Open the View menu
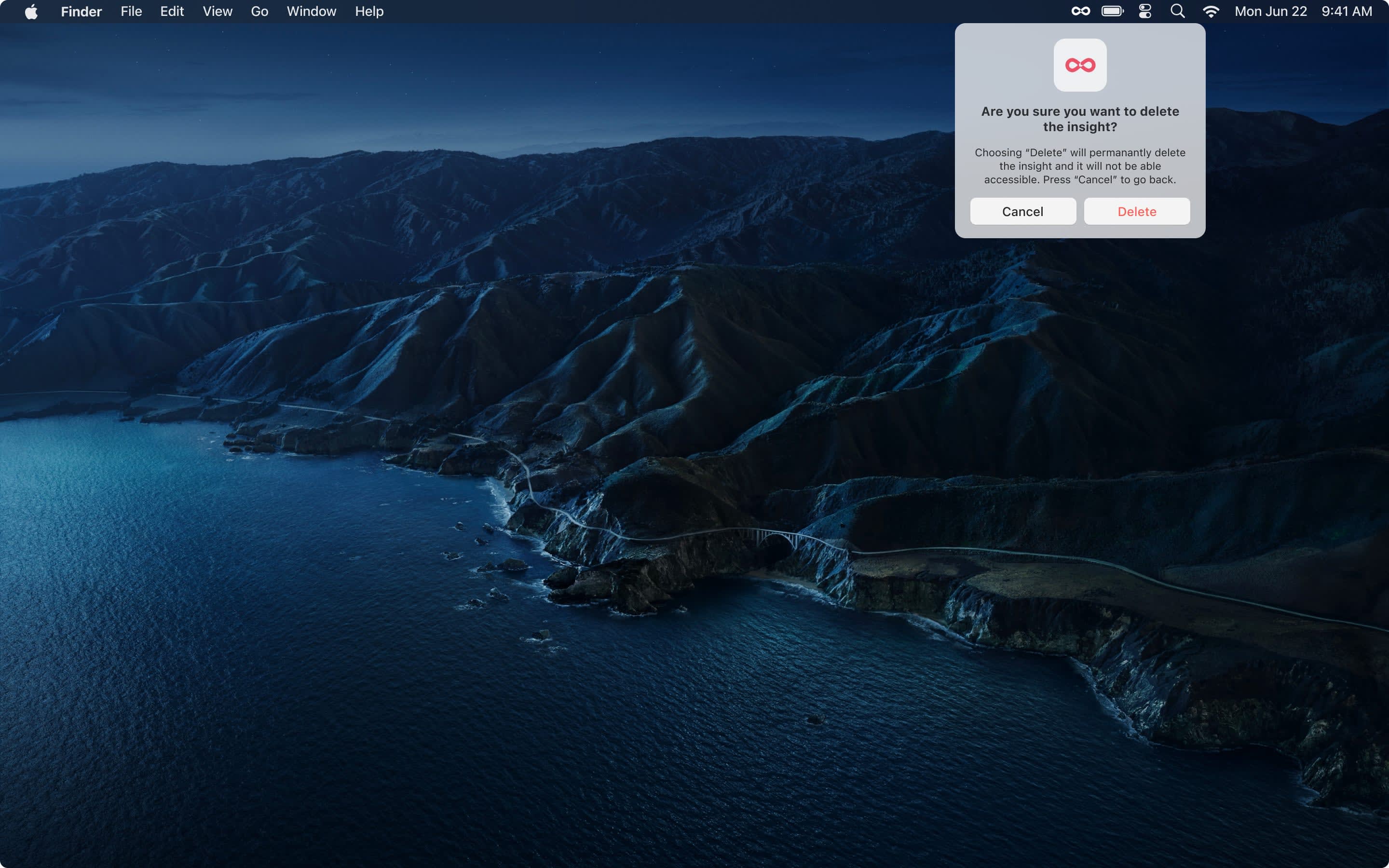 [x=218, y=12]
